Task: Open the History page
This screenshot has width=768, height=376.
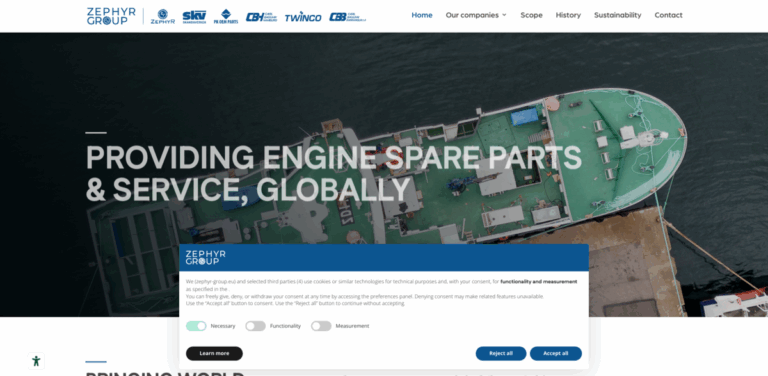Action: coord(568,15)
